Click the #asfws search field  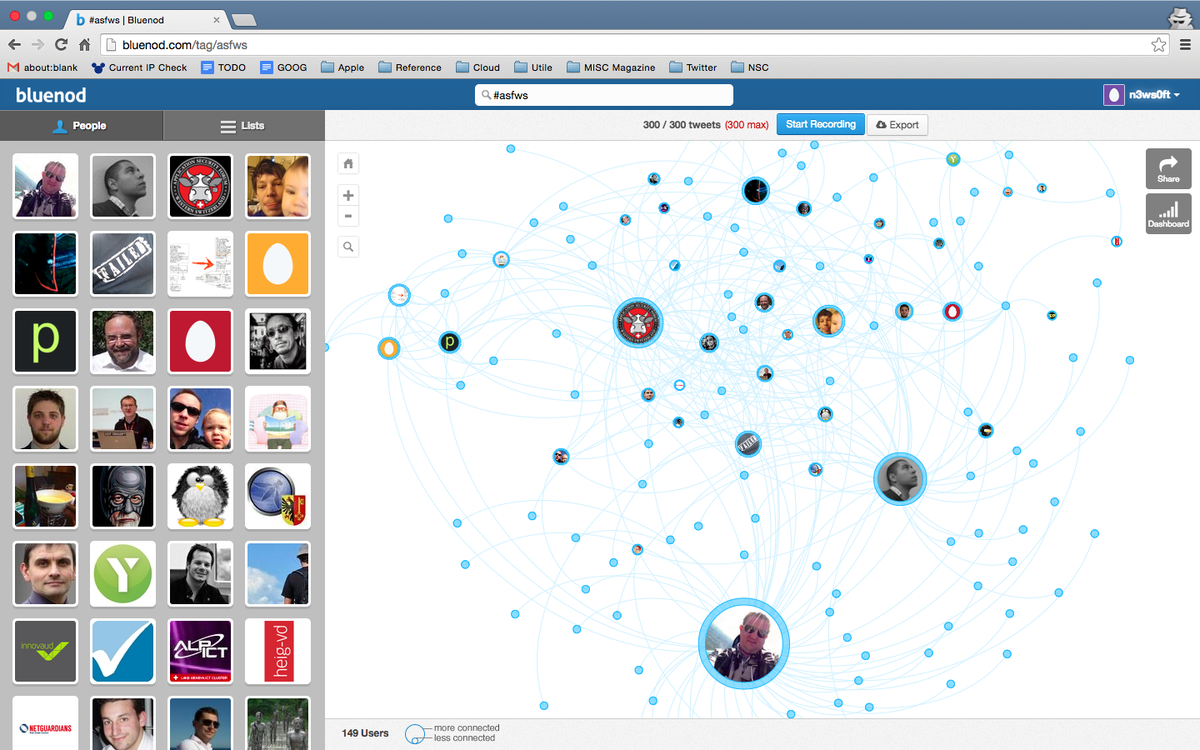click(604, 95)
